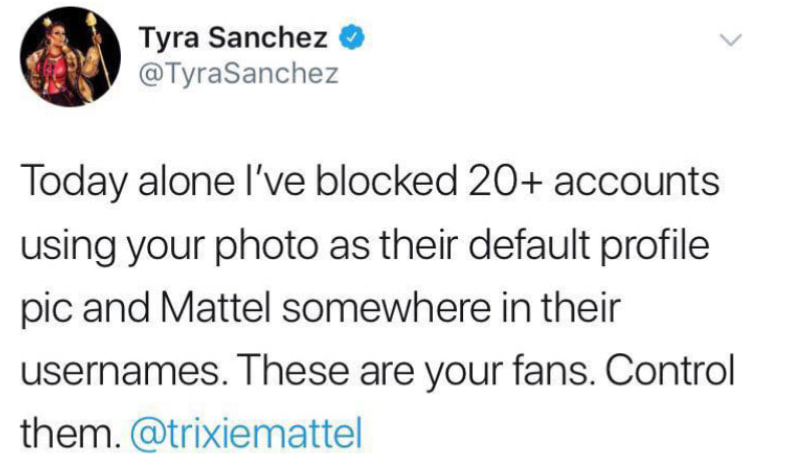Click the Tyra Sanchez display name
Screen dimensions: 786x464
[x=233, y=40]
